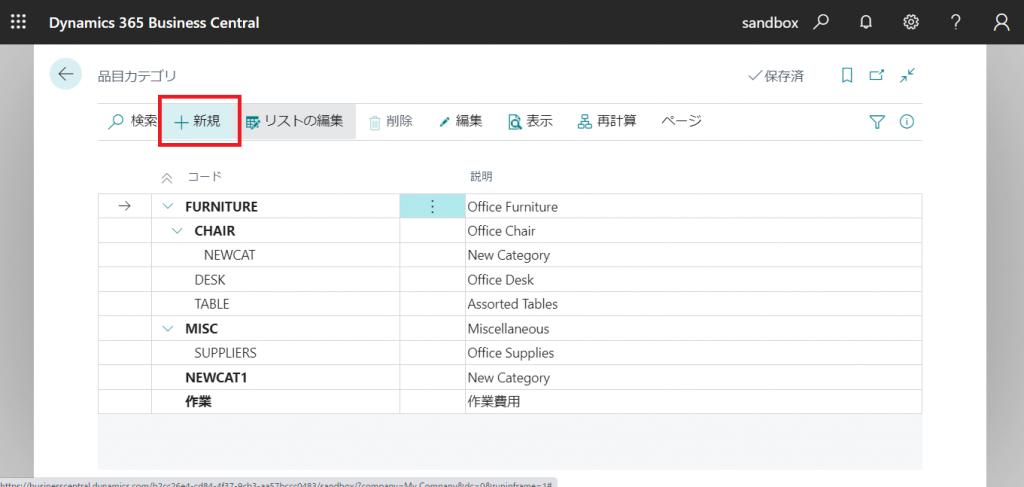The image size is (1024, 487).
Task: Collapse the page using the shrink arrows
Action: coord(907,75)
